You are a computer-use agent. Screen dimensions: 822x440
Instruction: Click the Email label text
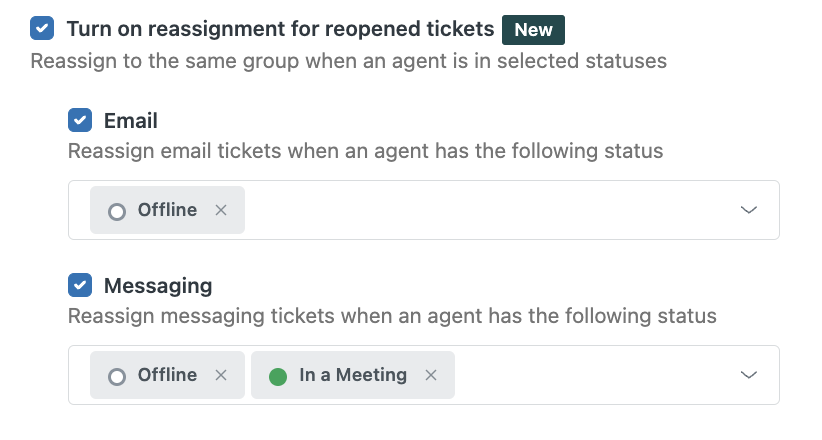pos(131,121)
